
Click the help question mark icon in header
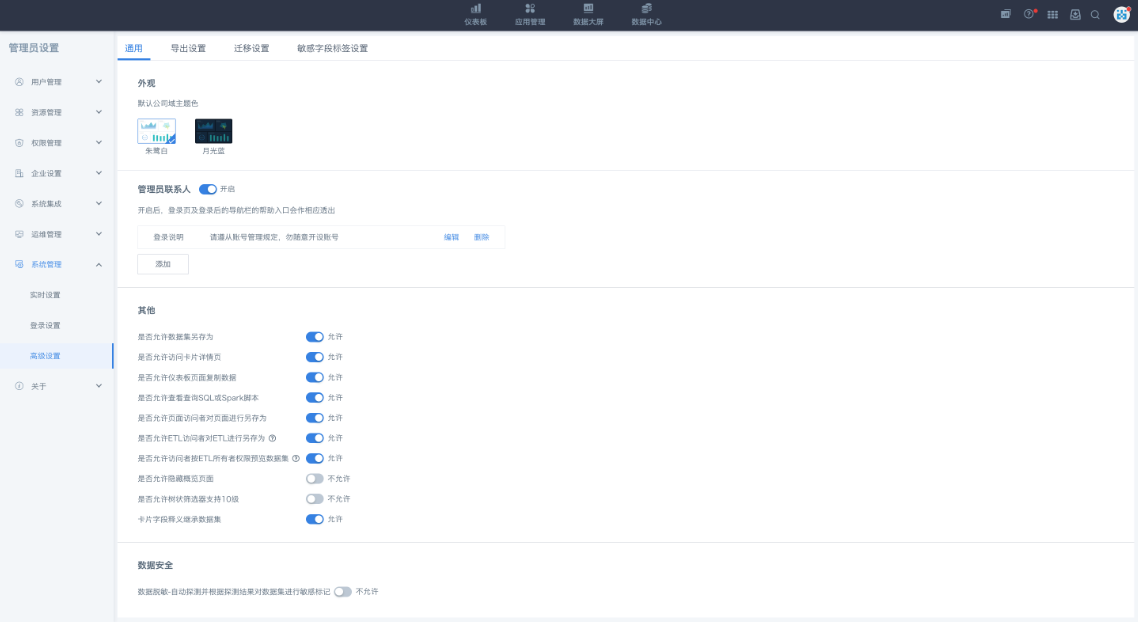pyautogui.click(x=1028, y=14)
